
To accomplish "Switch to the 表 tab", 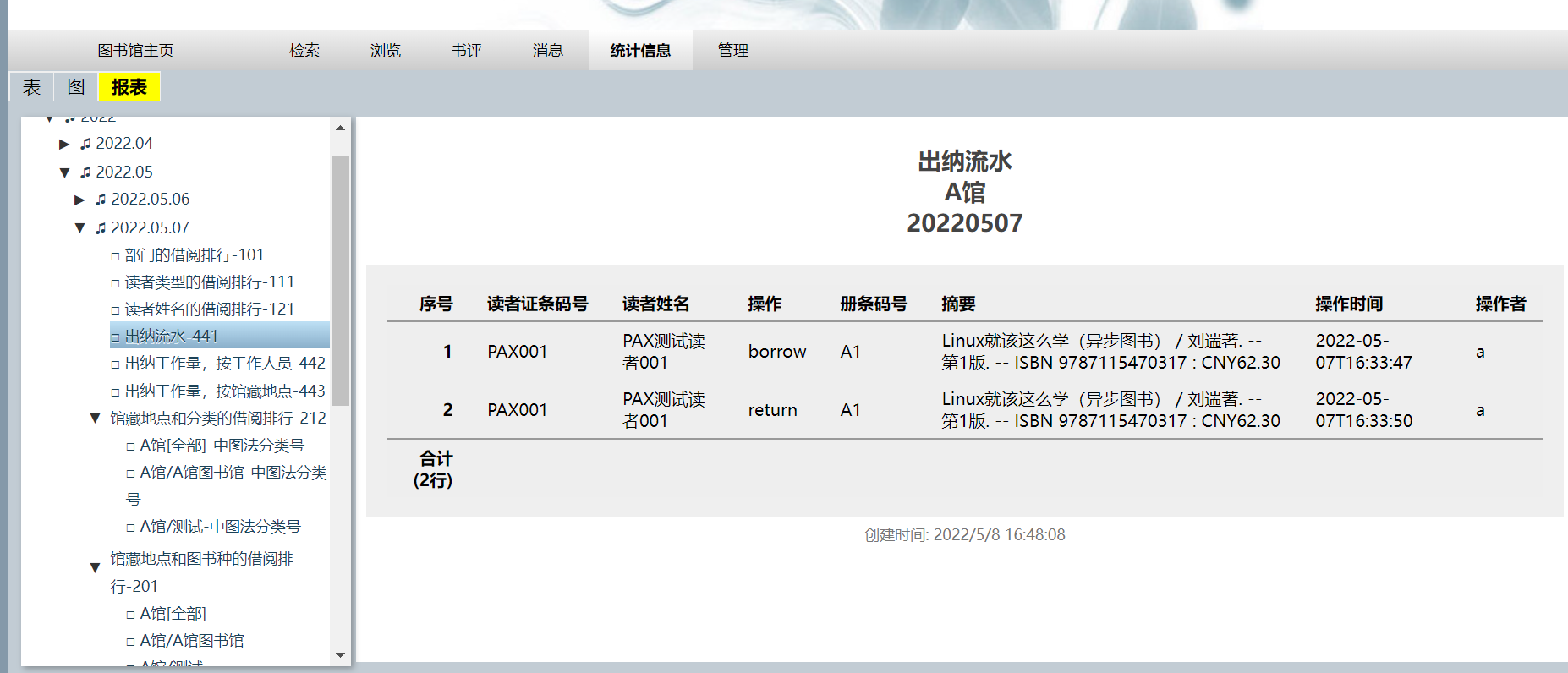I will pos(32,87).
